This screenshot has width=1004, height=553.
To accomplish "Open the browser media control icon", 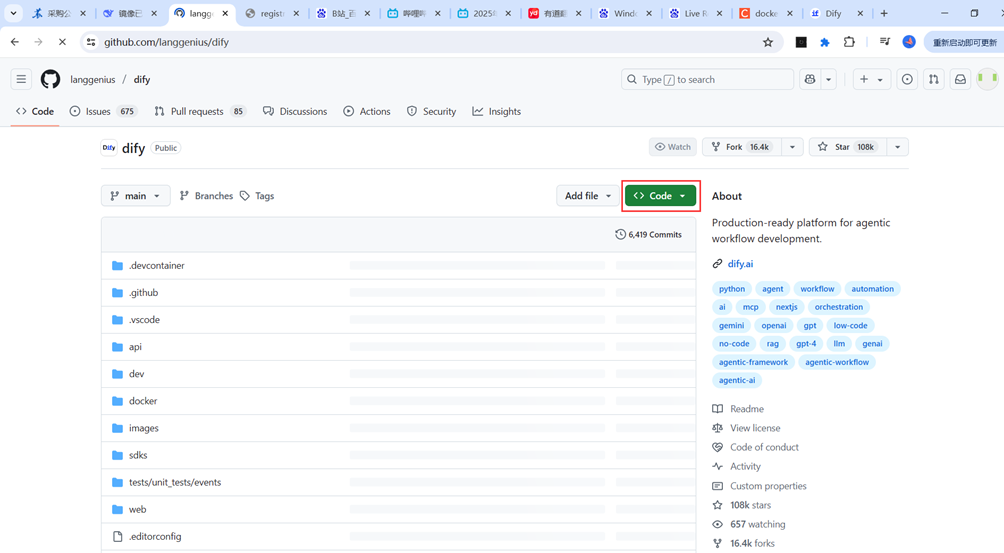I will pyautogui.click(x=884, y=42).
